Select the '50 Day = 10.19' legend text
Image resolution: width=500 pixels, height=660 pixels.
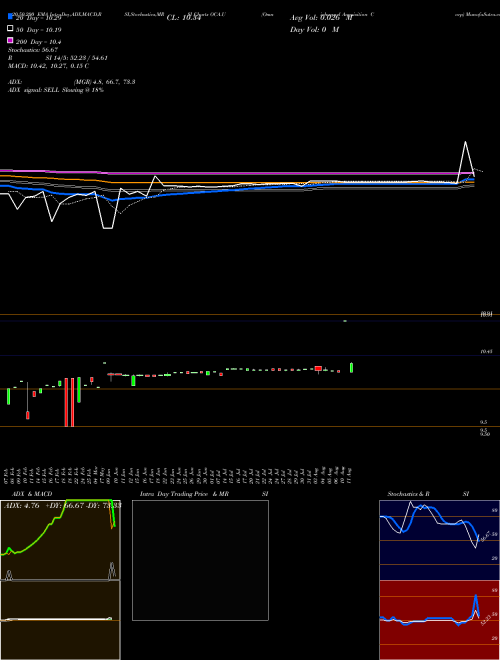39,30
